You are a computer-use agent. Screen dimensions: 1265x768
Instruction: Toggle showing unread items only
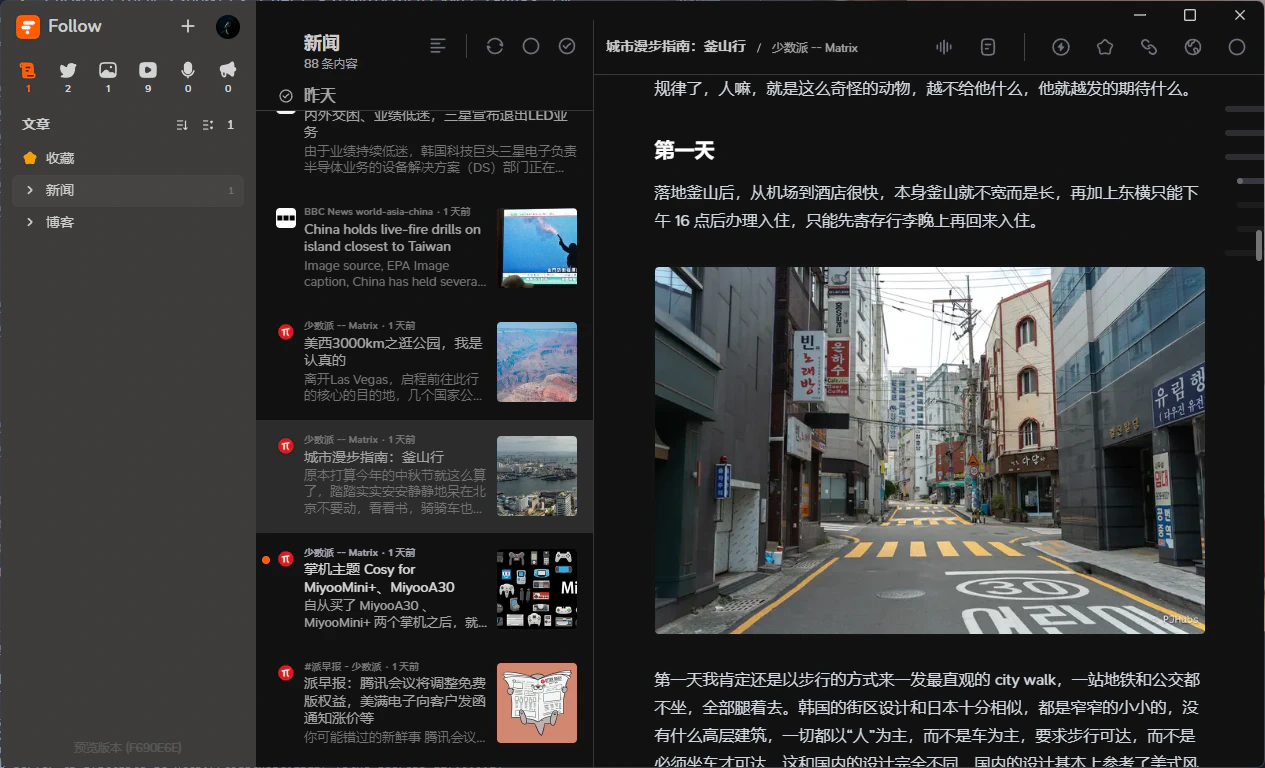coord(530,46)
